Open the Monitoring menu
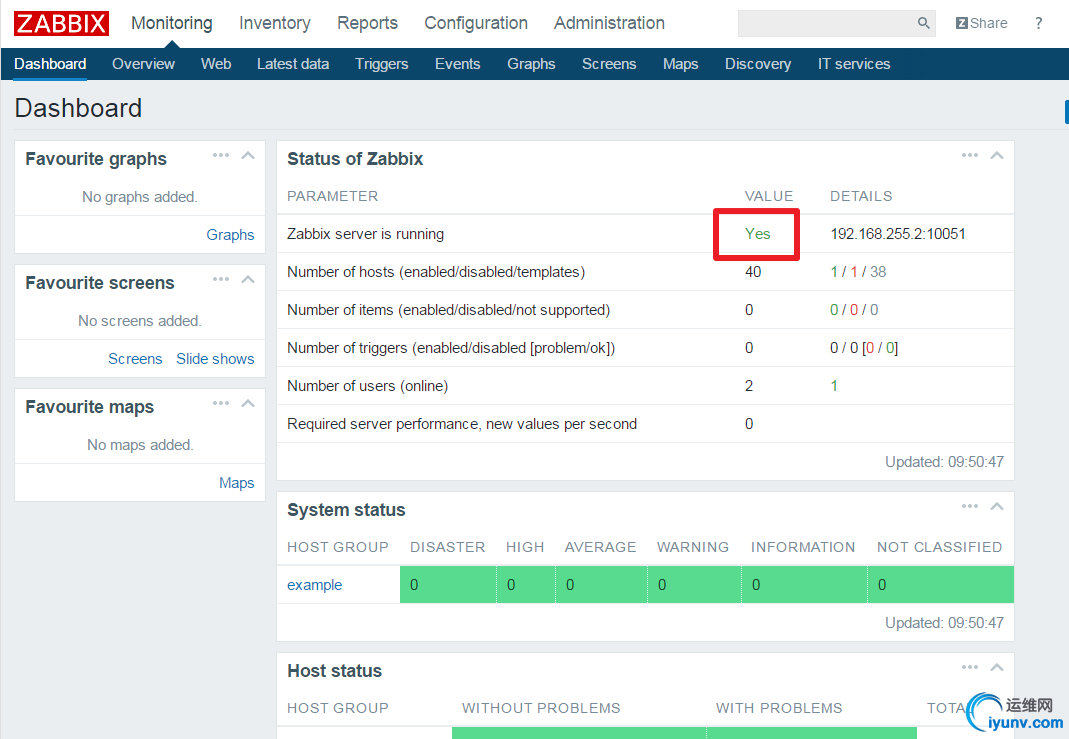Screen dimensions: 1069x739 coord(172,23)
